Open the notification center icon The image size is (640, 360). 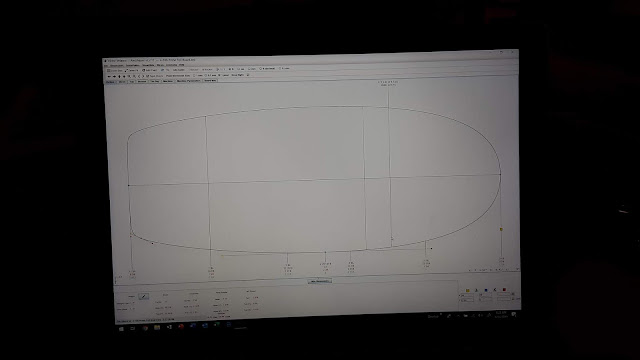pos(514,315)
